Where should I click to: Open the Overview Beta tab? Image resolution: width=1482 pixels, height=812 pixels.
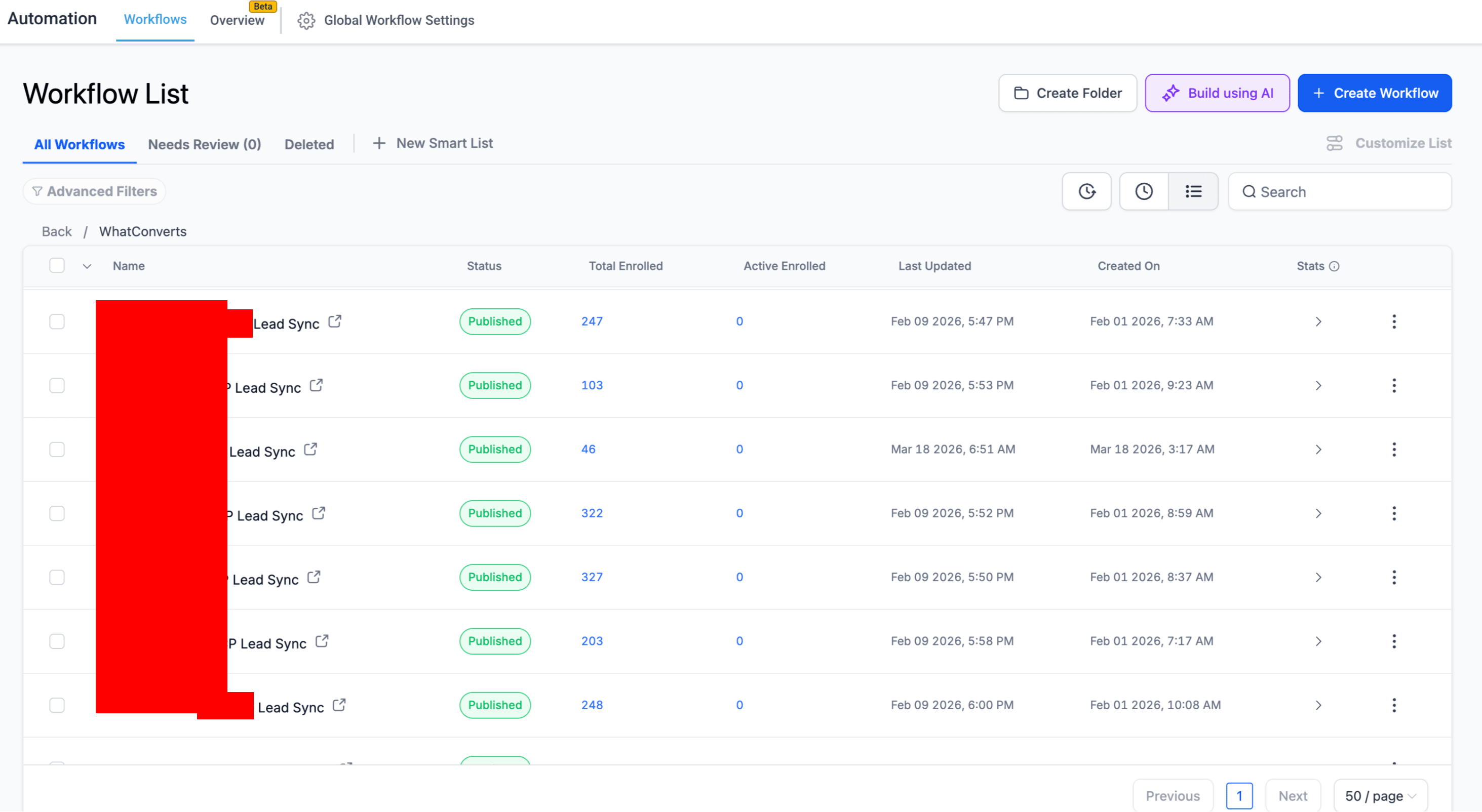(237, 20)
